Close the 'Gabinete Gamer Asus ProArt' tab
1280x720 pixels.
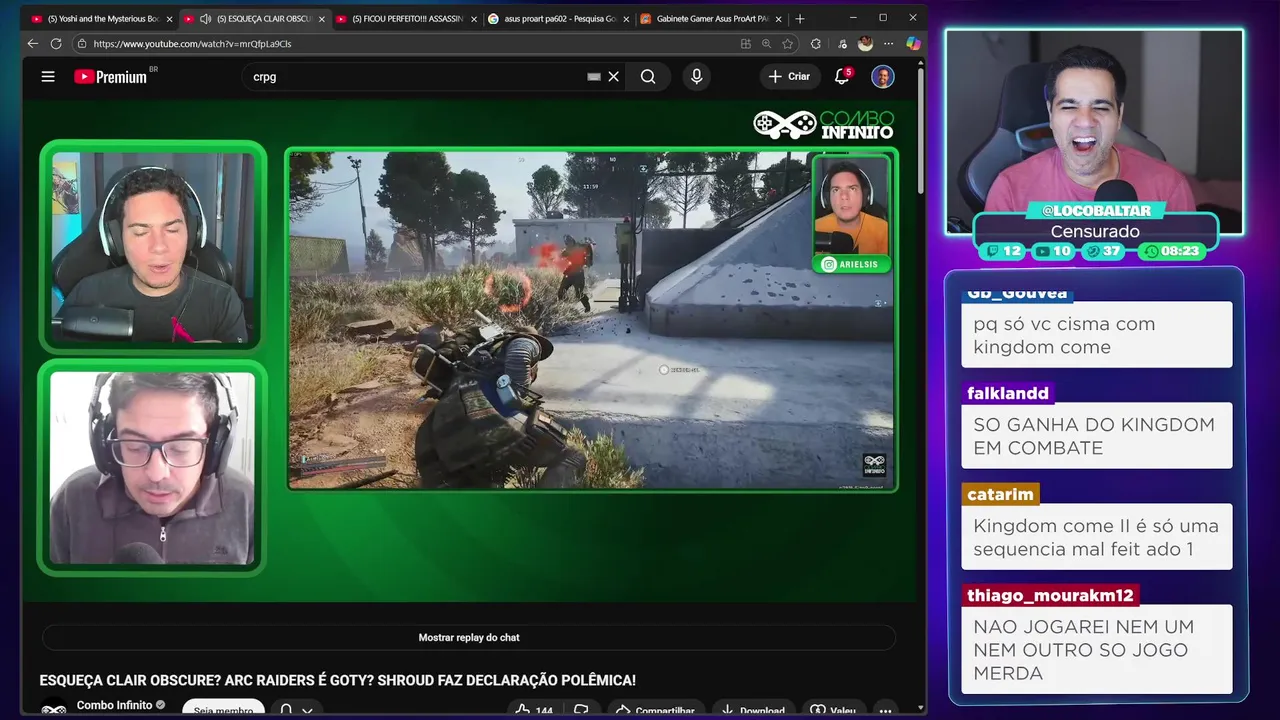click(778, 18)
